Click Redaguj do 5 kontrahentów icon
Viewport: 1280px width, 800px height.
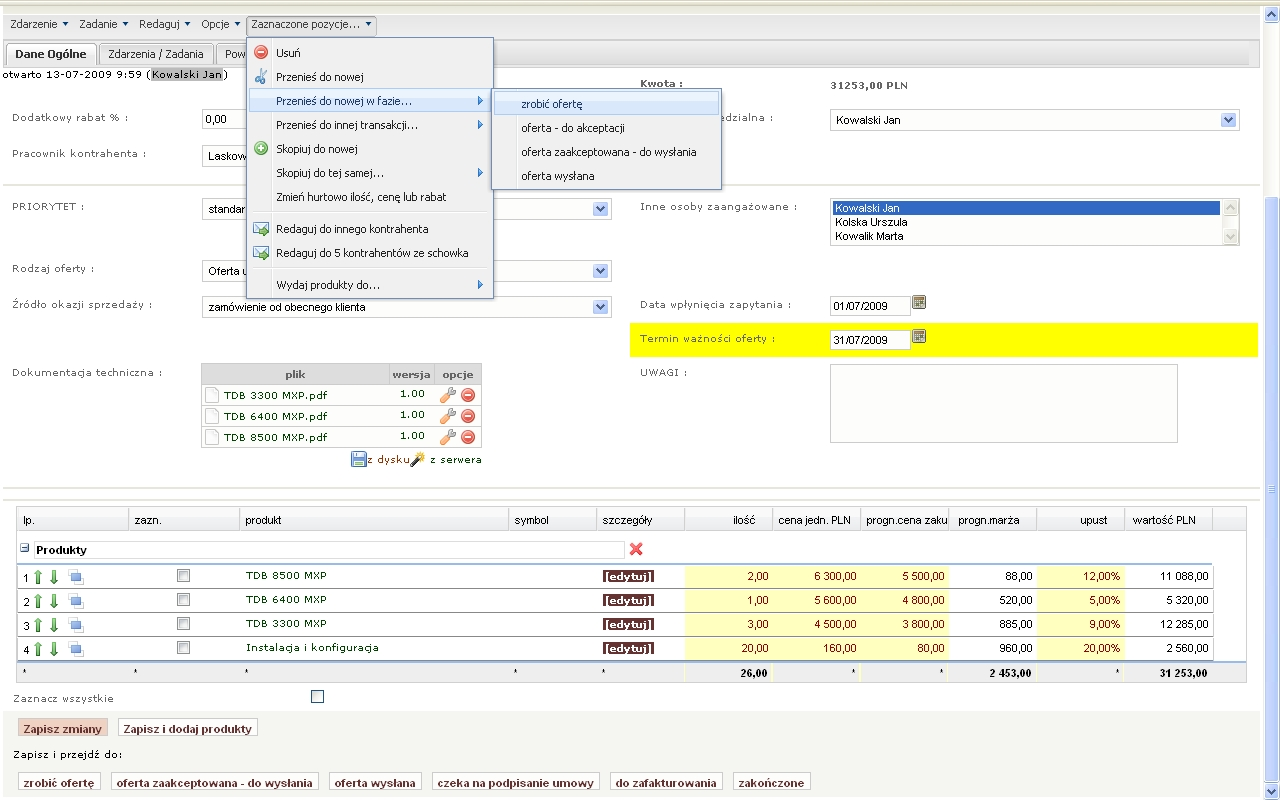tap(261, 253)
